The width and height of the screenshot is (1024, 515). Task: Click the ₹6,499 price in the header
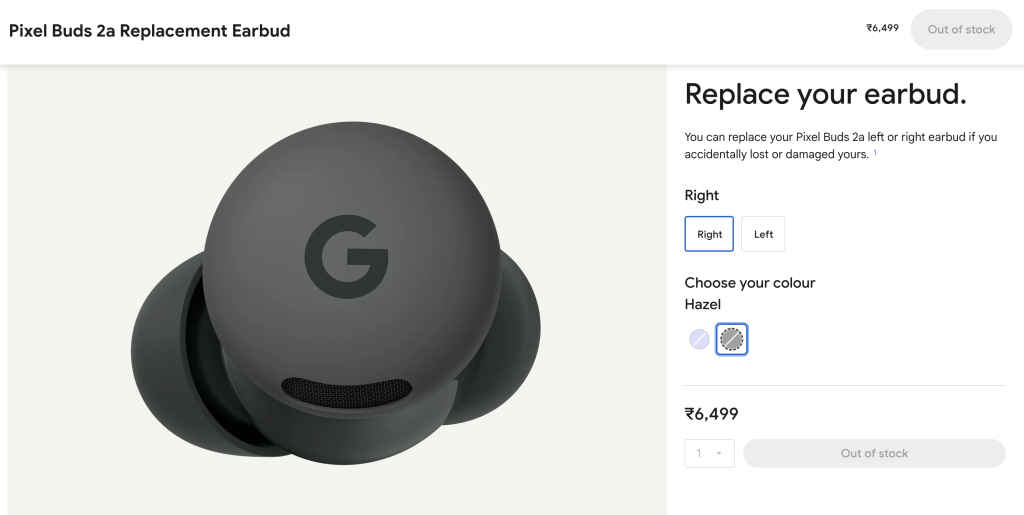(x=882, y=28)
